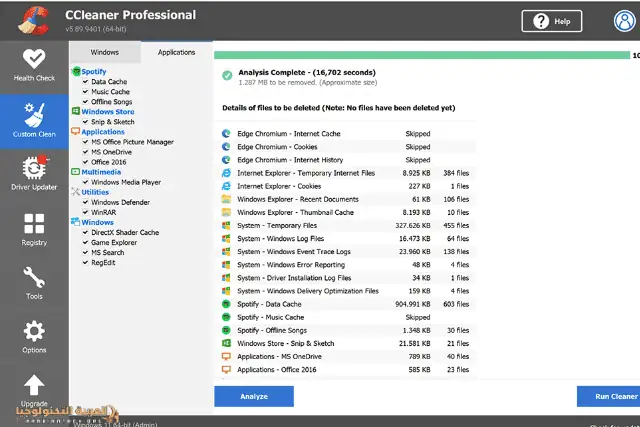
Task: Click the Edge icon beside Internet History
Action: [226, 160]
